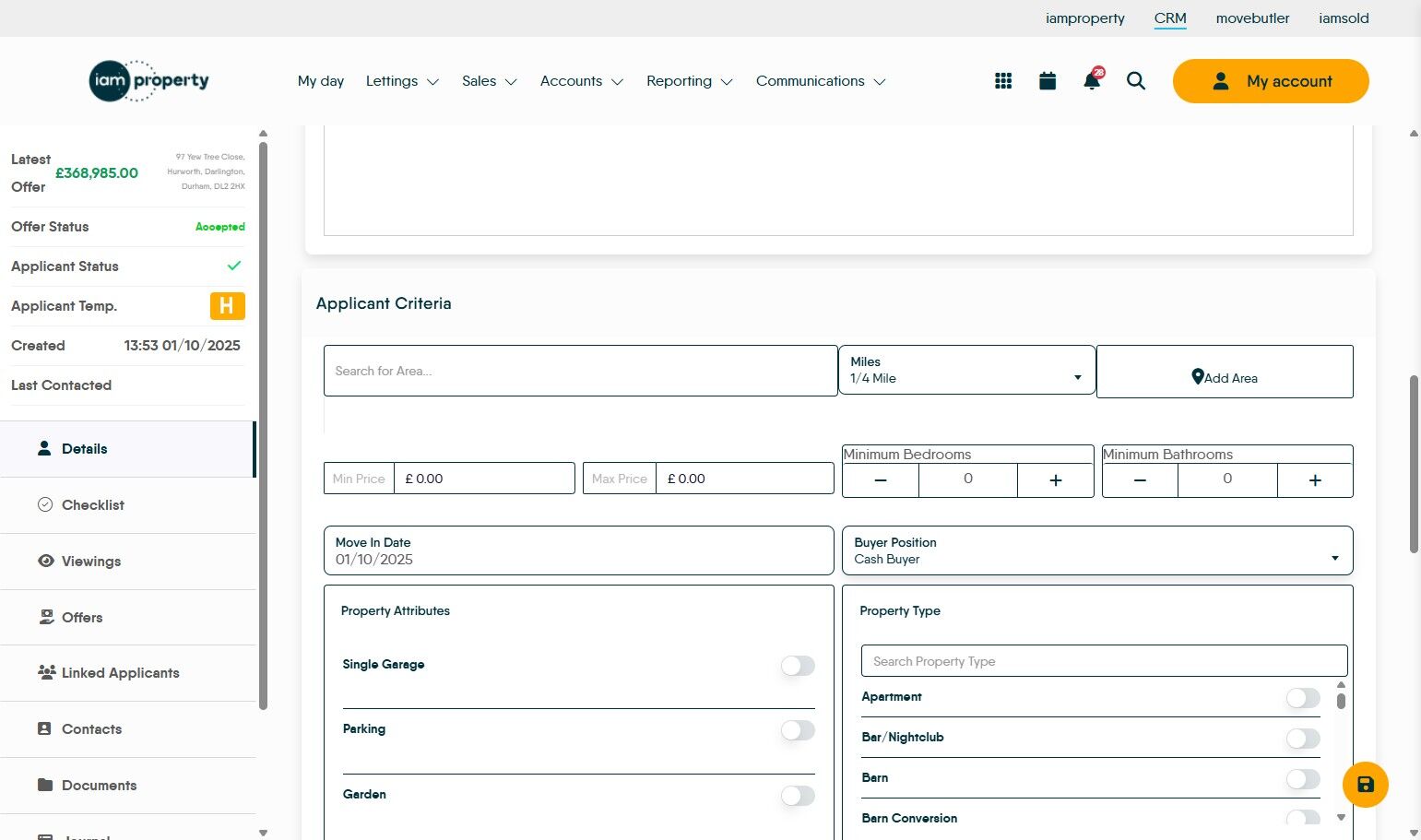
Task: Open the calendar icon in header
Action: [1048, 81]
